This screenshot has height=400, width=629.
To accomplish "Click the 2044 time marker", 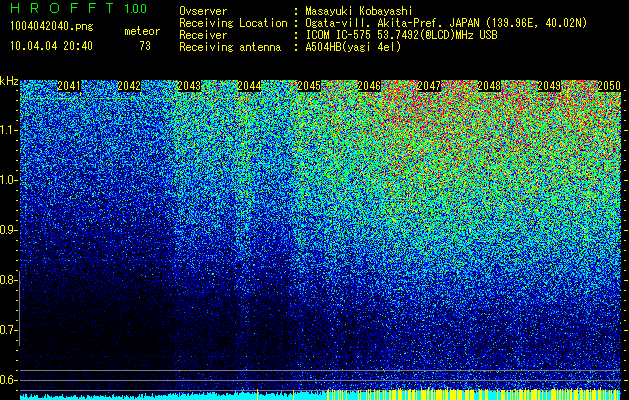I will 249,86.
